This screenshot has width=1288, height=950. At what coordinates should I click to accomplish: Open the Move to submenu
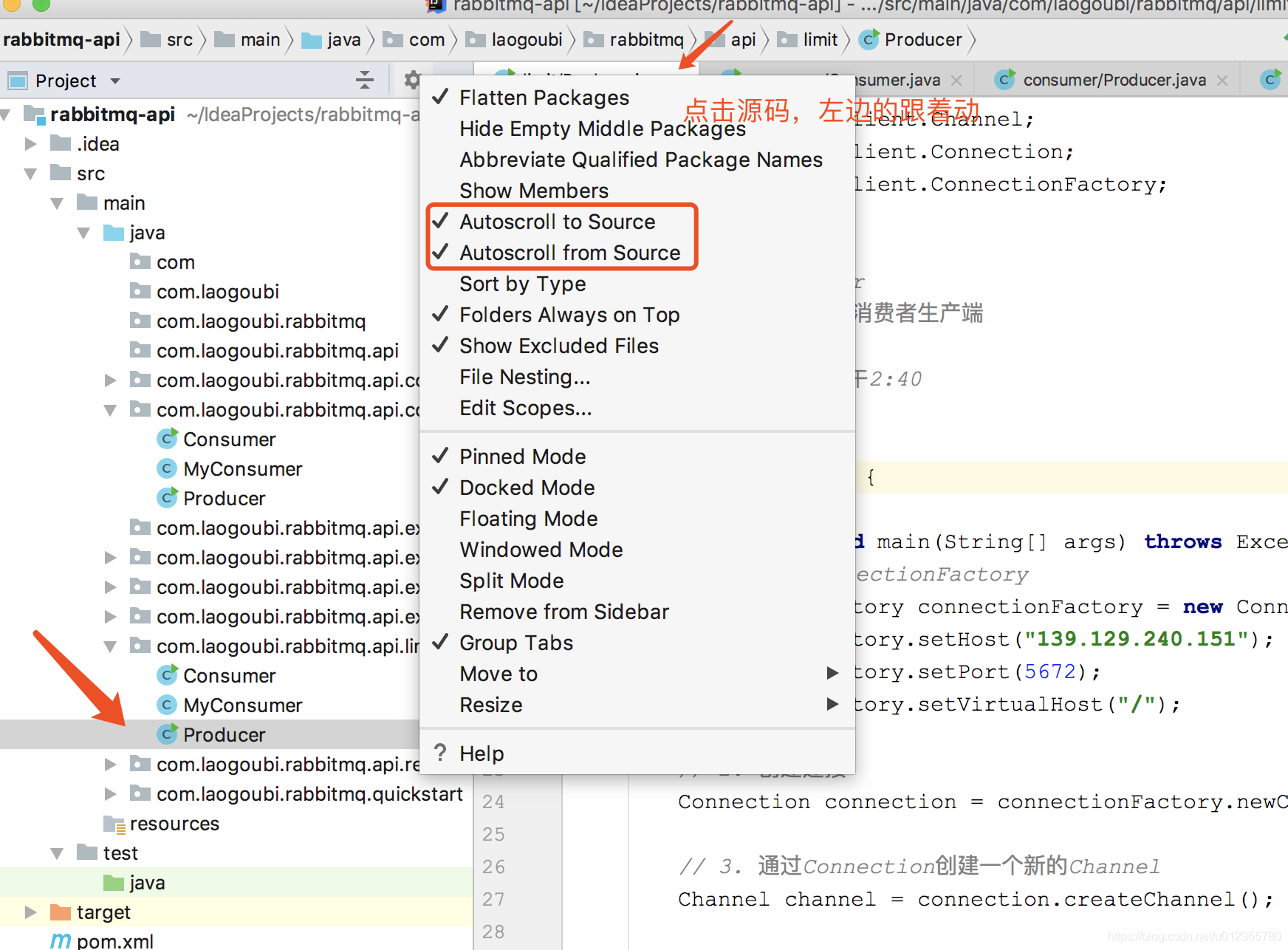tap(637, 674)
